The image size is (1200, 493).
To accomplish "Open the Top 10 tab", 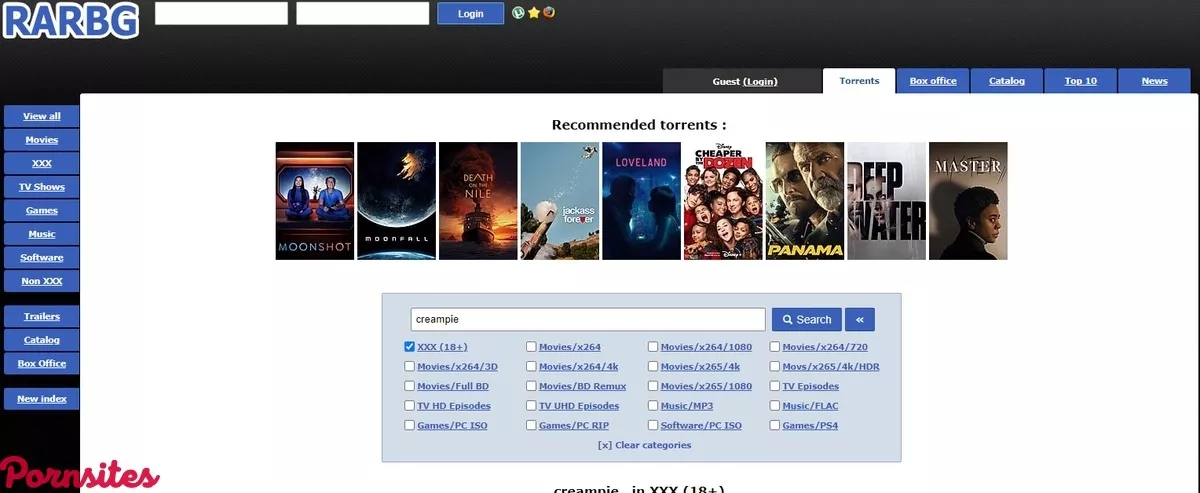I will coord(1080,81).
